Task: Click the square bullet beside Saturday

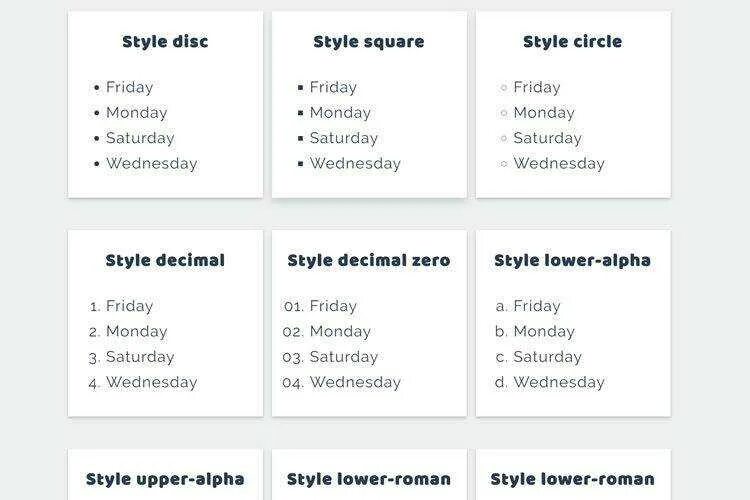Action: tap(300, 139)
